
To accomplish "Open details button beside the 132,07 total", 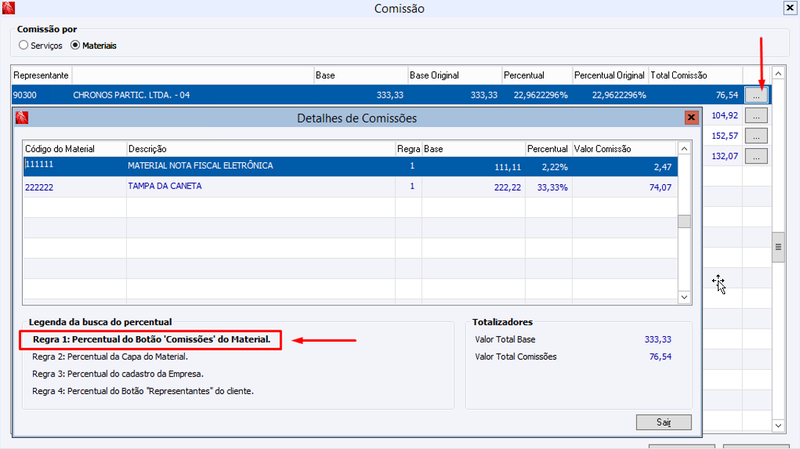I will pos(756,157).
